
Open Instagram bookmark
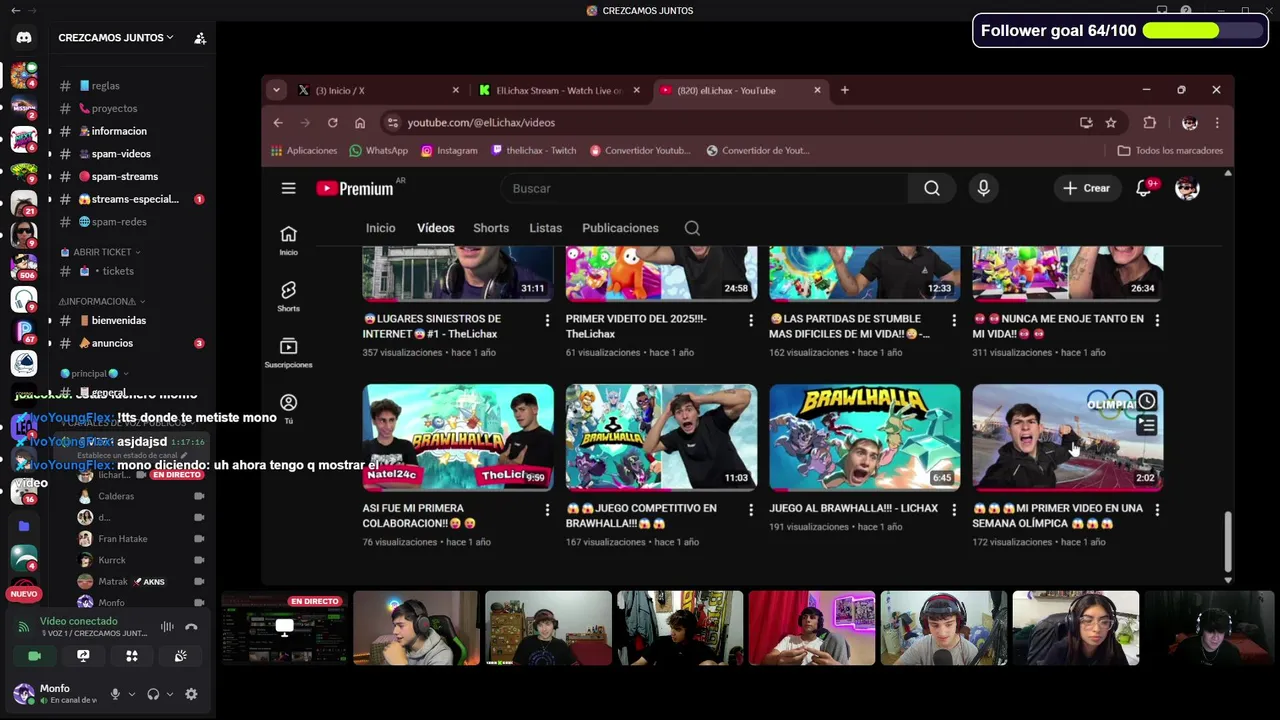449,150
